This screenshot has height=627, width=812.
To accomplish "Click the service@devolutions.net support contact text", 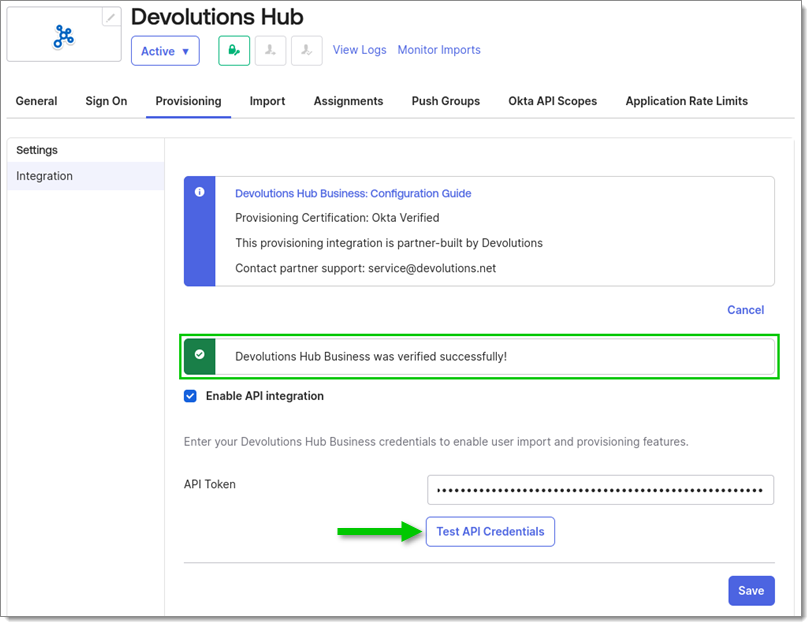I will point(432,268).
